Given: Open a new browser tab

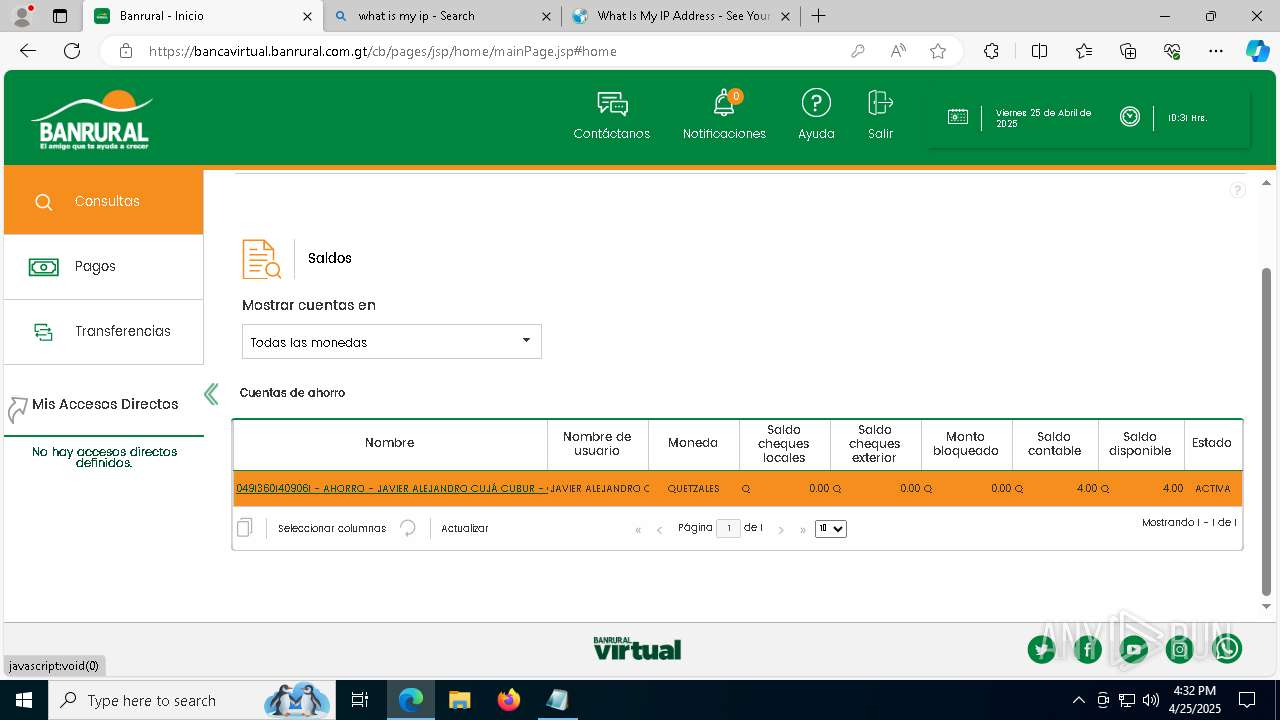Looking at the screenshot, I should point(818,16).
